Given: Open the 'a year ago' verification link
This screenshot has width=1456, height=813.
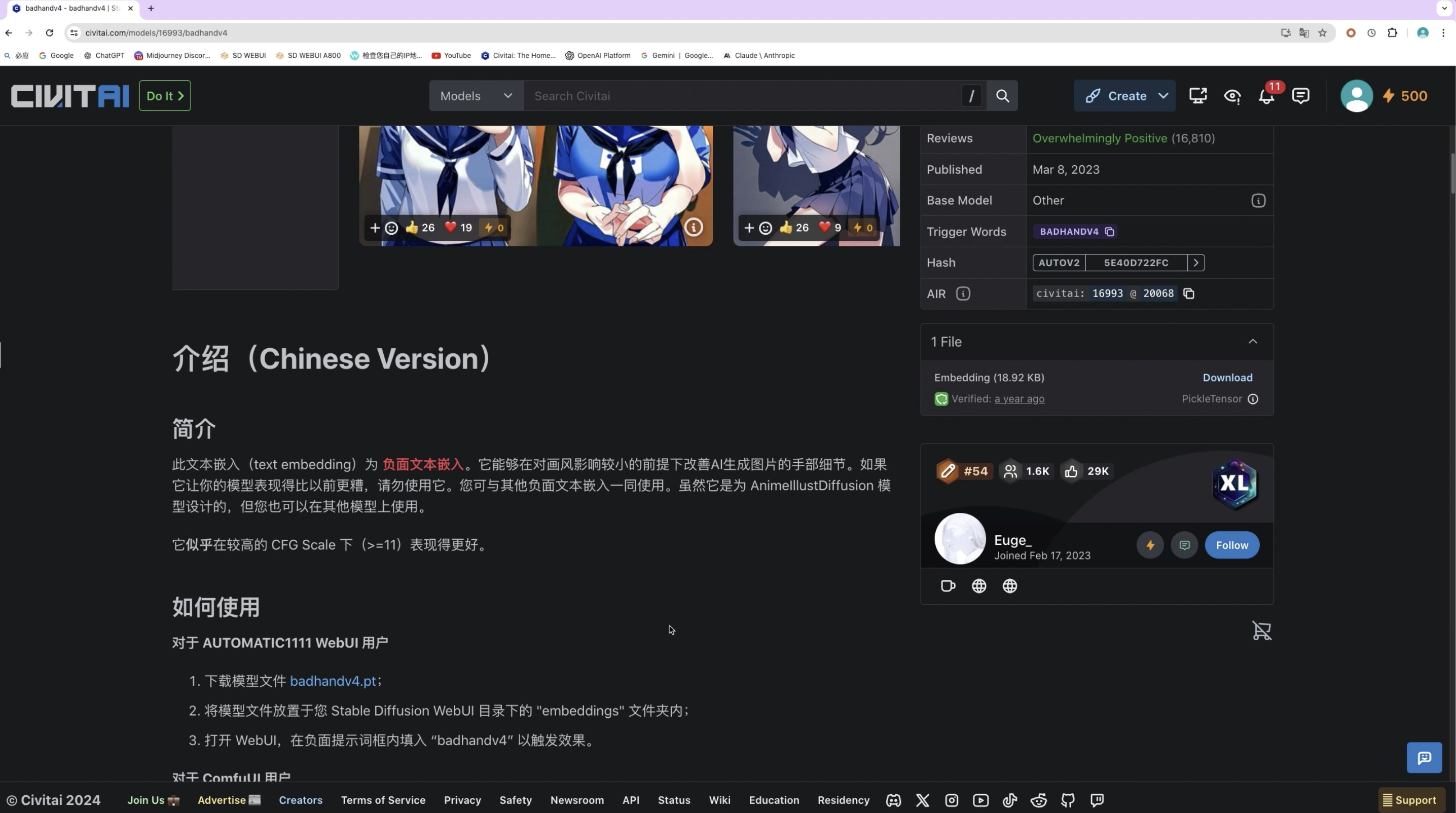Looking at the screenshot, I should [x=1019, y=399].
